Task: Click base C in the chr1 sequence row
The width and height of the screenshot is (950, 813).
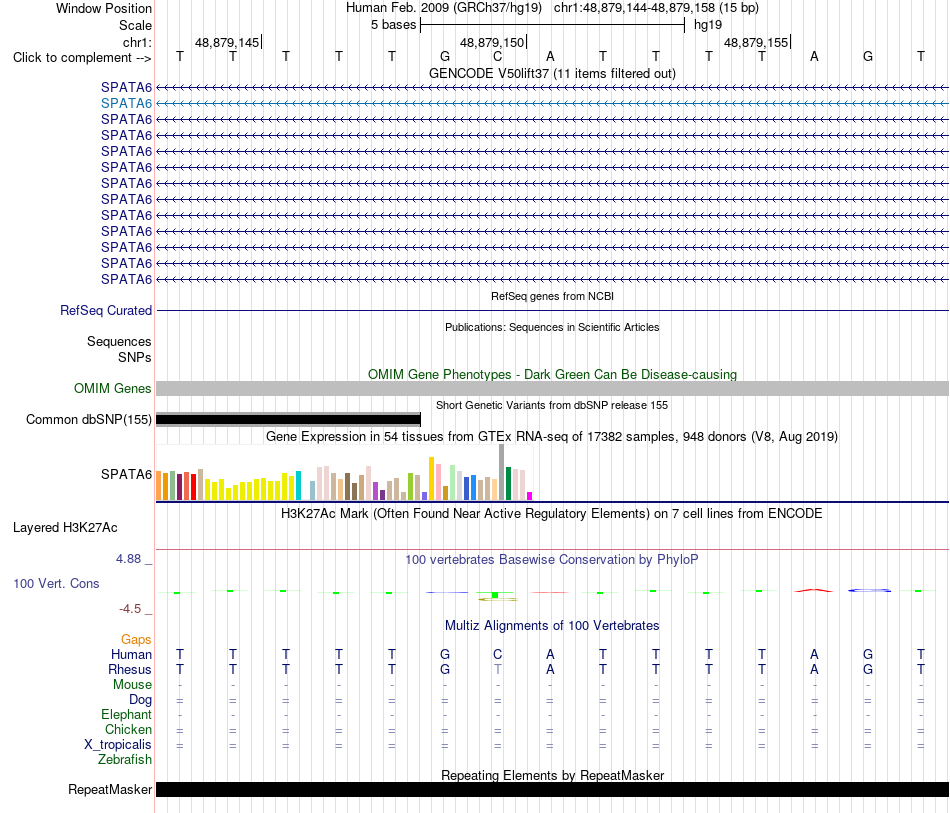Action: click(497, 56)
